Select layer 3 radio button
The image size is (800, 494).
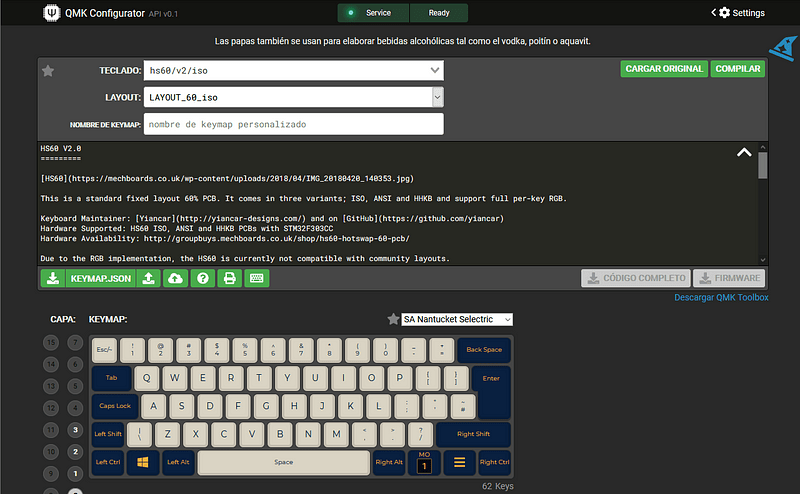(x=74, y=430)
